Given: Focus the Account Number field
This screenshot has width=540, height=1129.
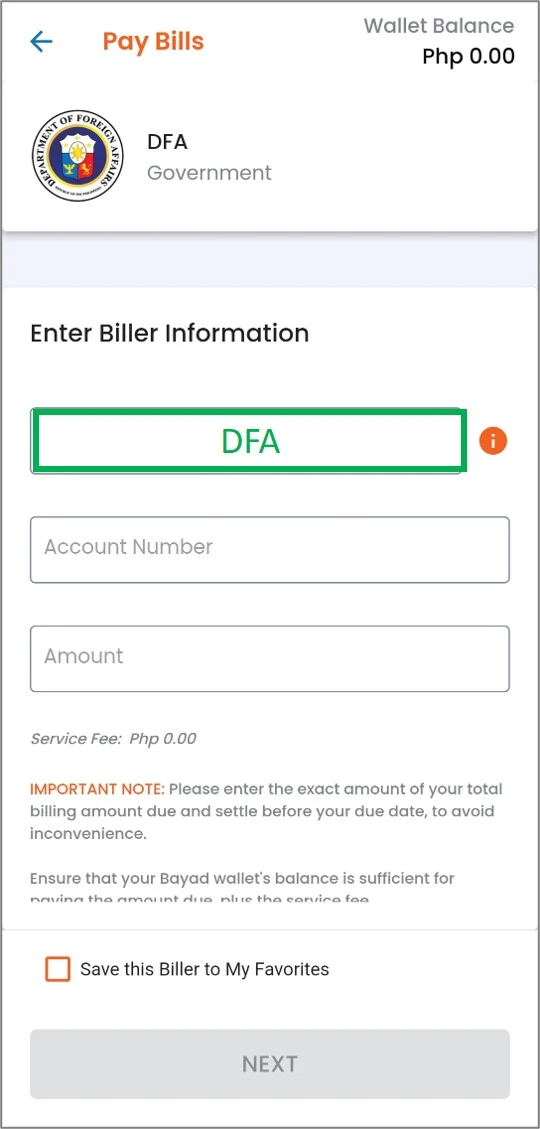Looking at the screenshot, I should 270,549.
